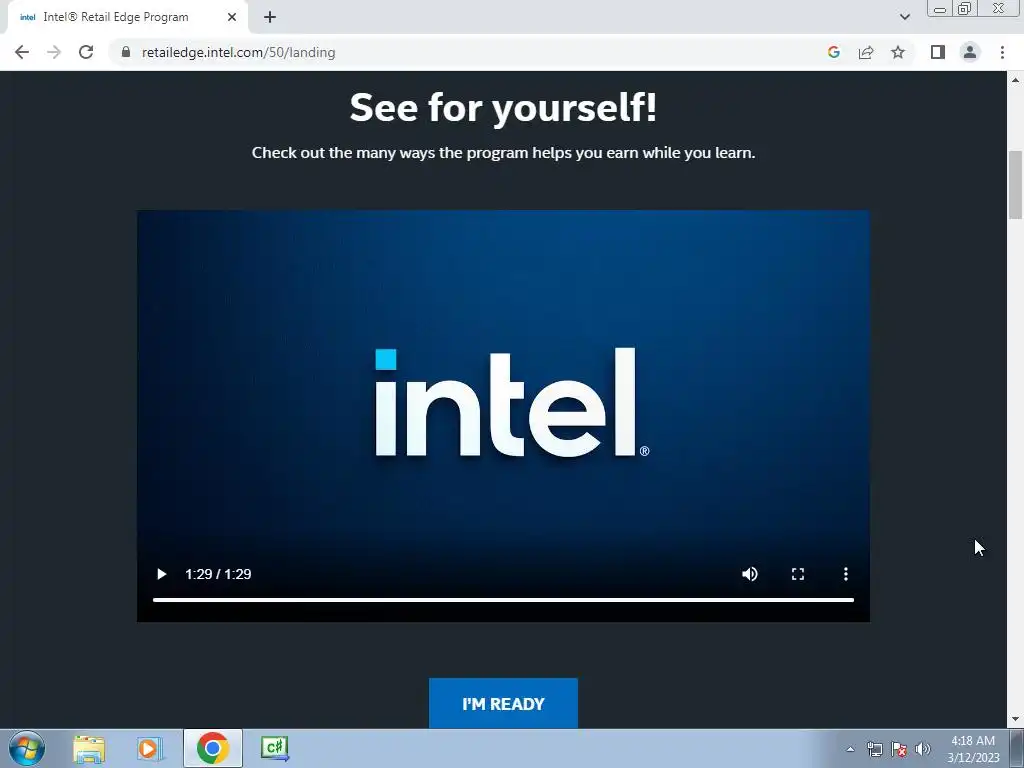The image size is (1024, 768).
Task: Open video more options menu
Action: [x=846, y=574]
